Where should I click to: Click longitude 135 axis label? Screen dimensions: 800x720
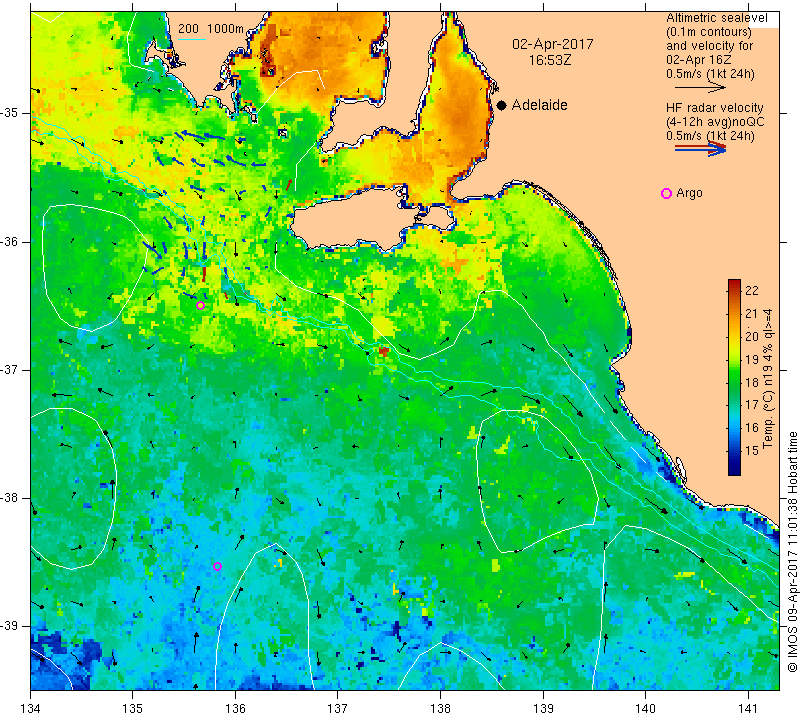click(x=133, y=709)
